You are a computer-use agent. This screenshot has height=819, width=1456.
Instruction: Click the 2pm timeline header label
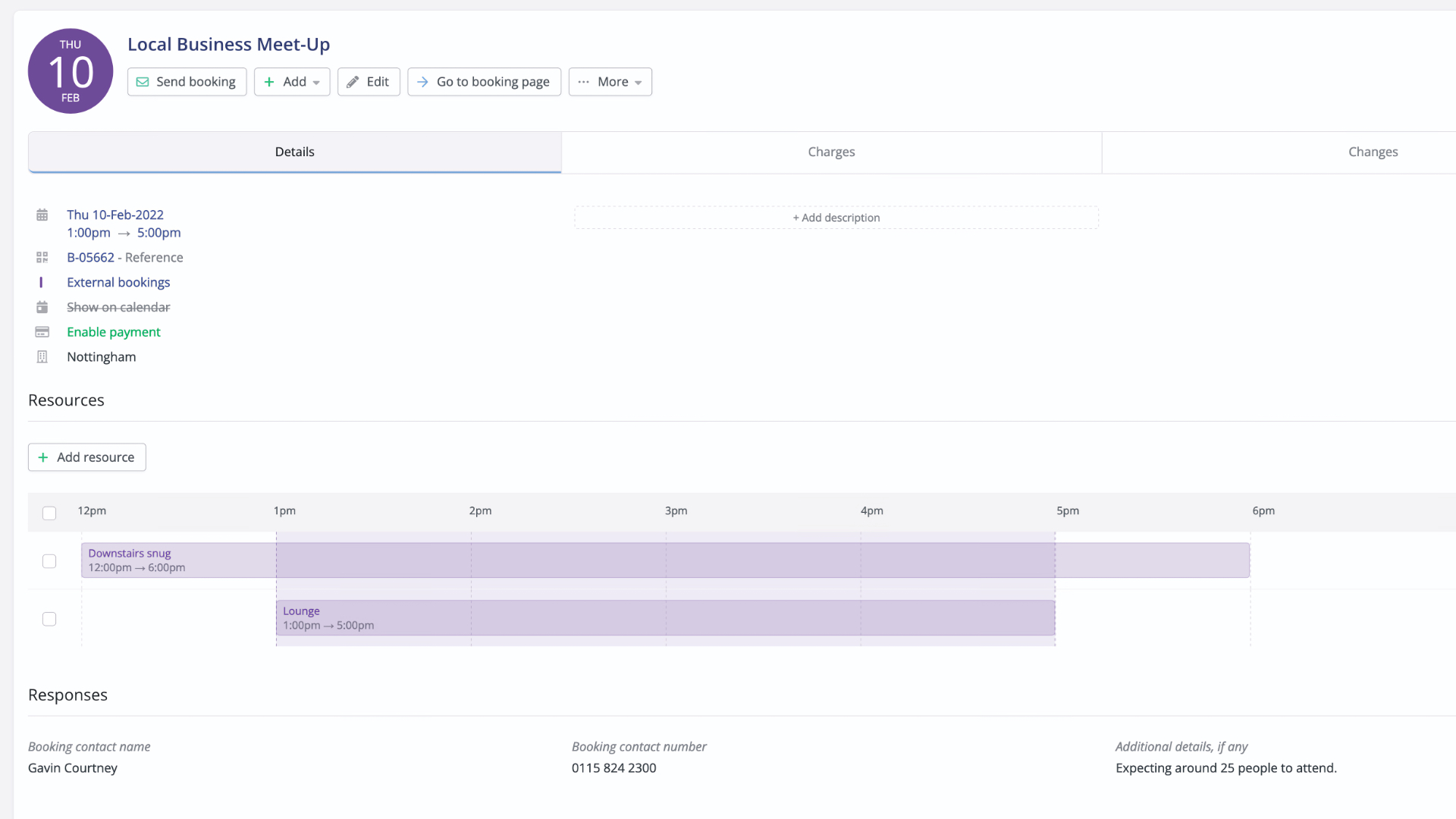pyautogui.click(x=480, y=511)
